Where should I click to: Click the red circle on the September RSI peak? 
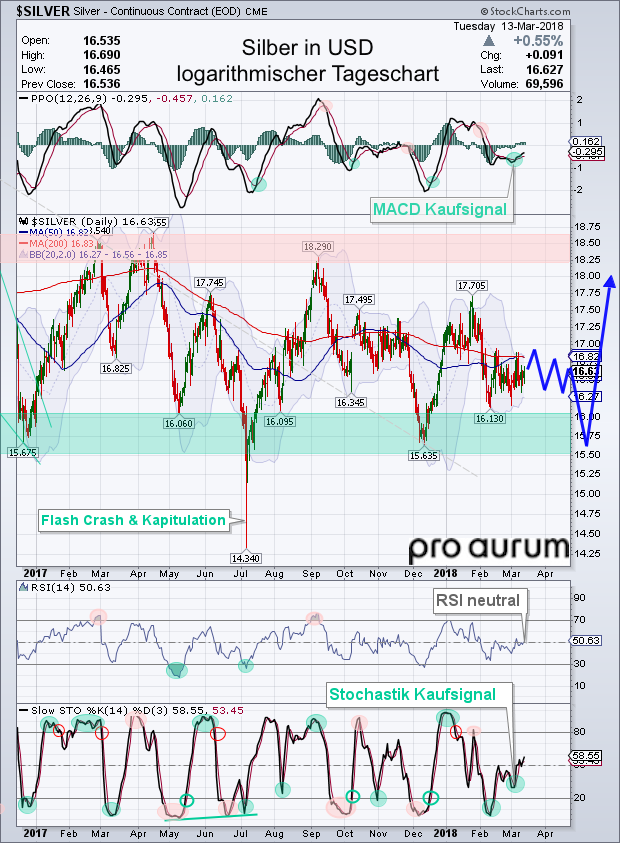315,616
